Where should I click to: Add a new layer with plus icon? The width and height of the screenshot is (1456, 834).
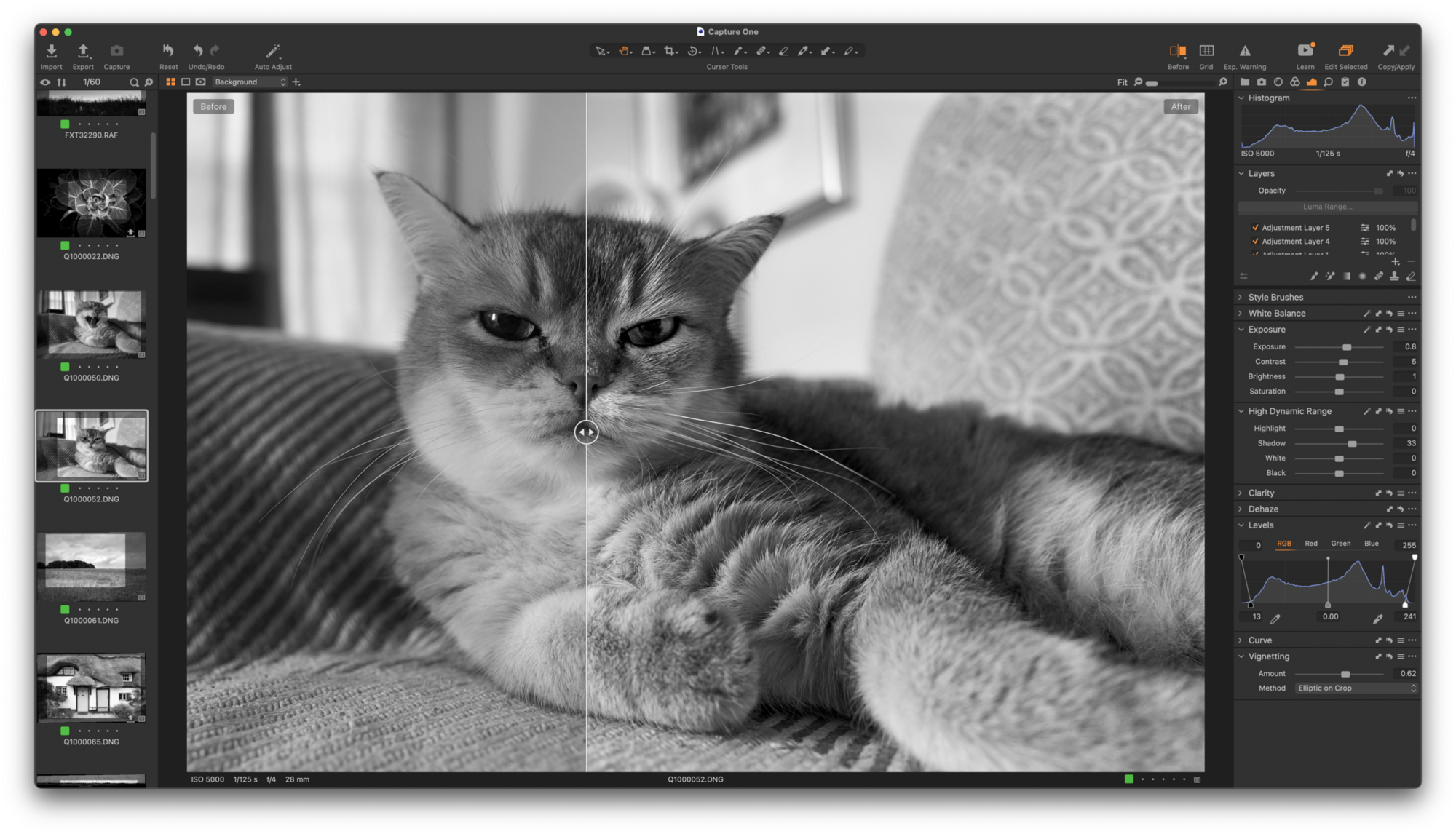tap(1395, 261)
